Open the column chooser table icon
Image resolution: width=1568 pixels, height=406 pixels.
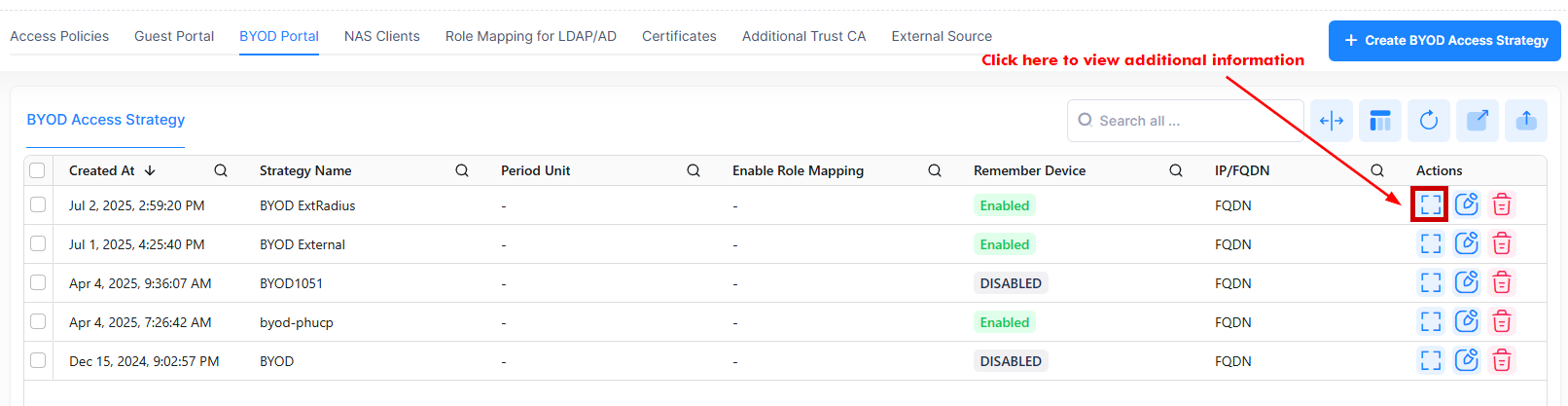click(1379, 121)
